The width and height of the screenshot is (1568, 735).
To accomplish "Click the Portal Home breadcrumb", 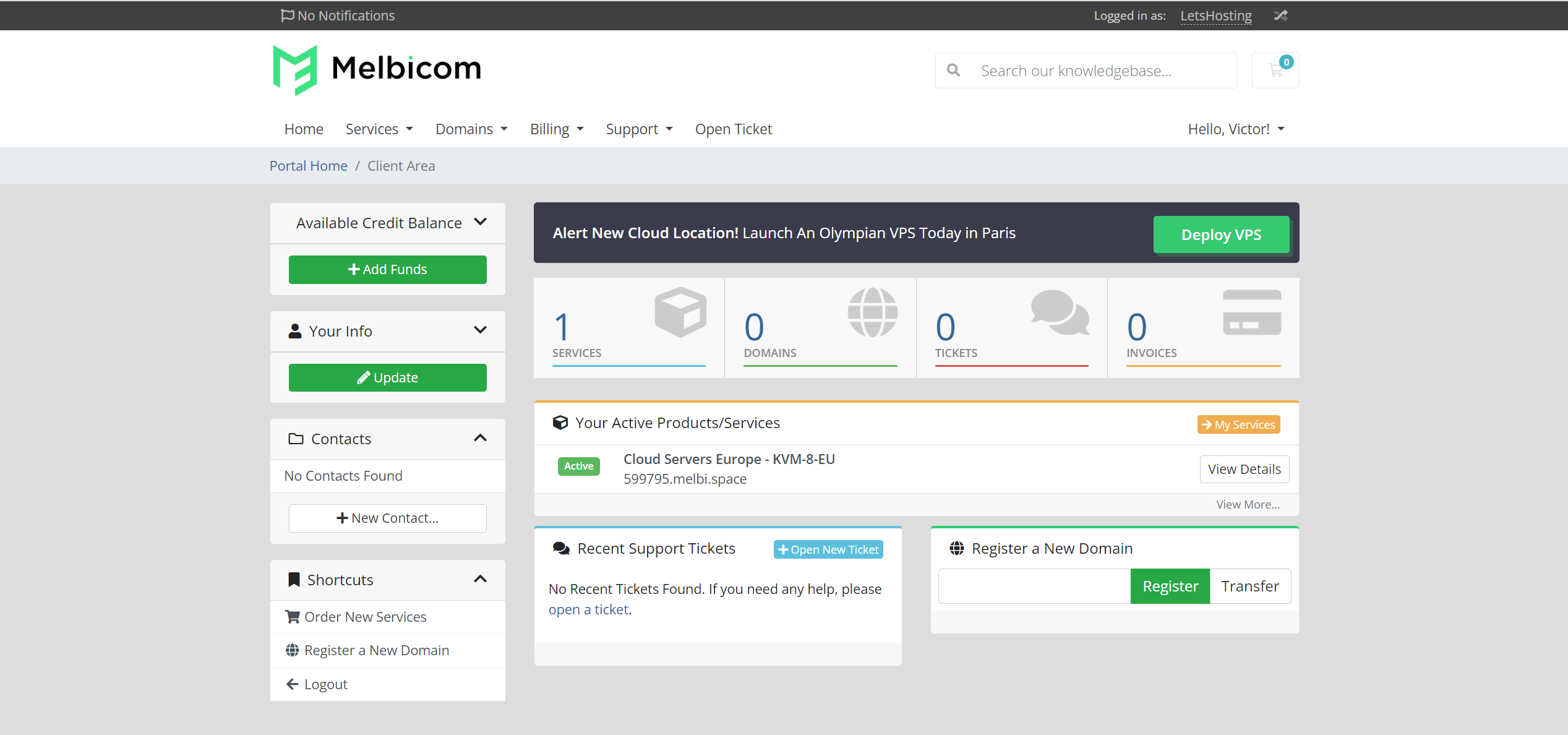I will click(309, 166).
